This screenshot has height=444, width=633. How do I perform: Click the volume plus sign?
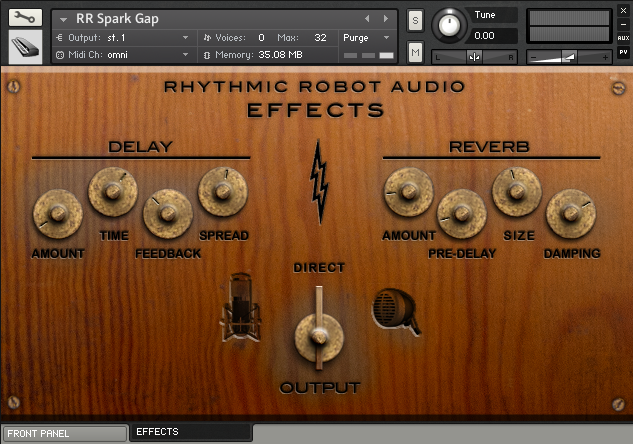coord(605,57)
